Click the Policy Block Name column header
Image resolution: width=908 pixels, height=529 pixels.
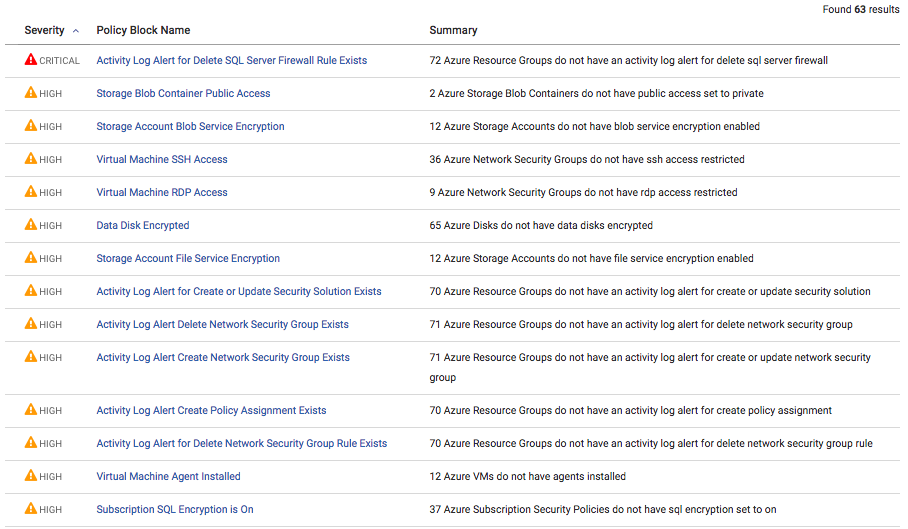coord(143,31)
